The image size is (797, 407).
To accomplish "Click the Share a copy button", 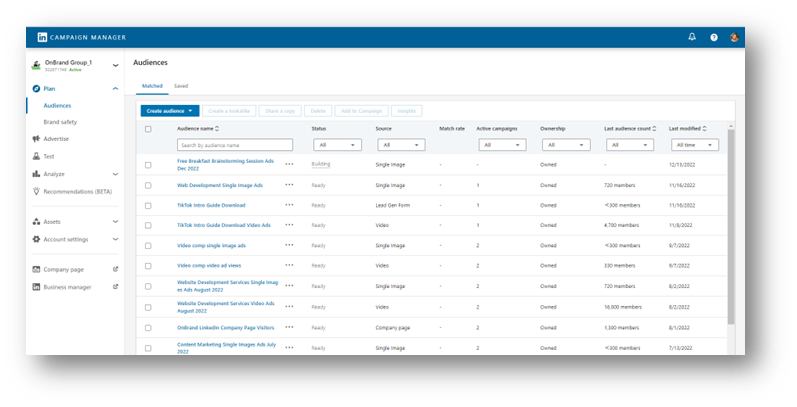I will [x=280, y=111].
